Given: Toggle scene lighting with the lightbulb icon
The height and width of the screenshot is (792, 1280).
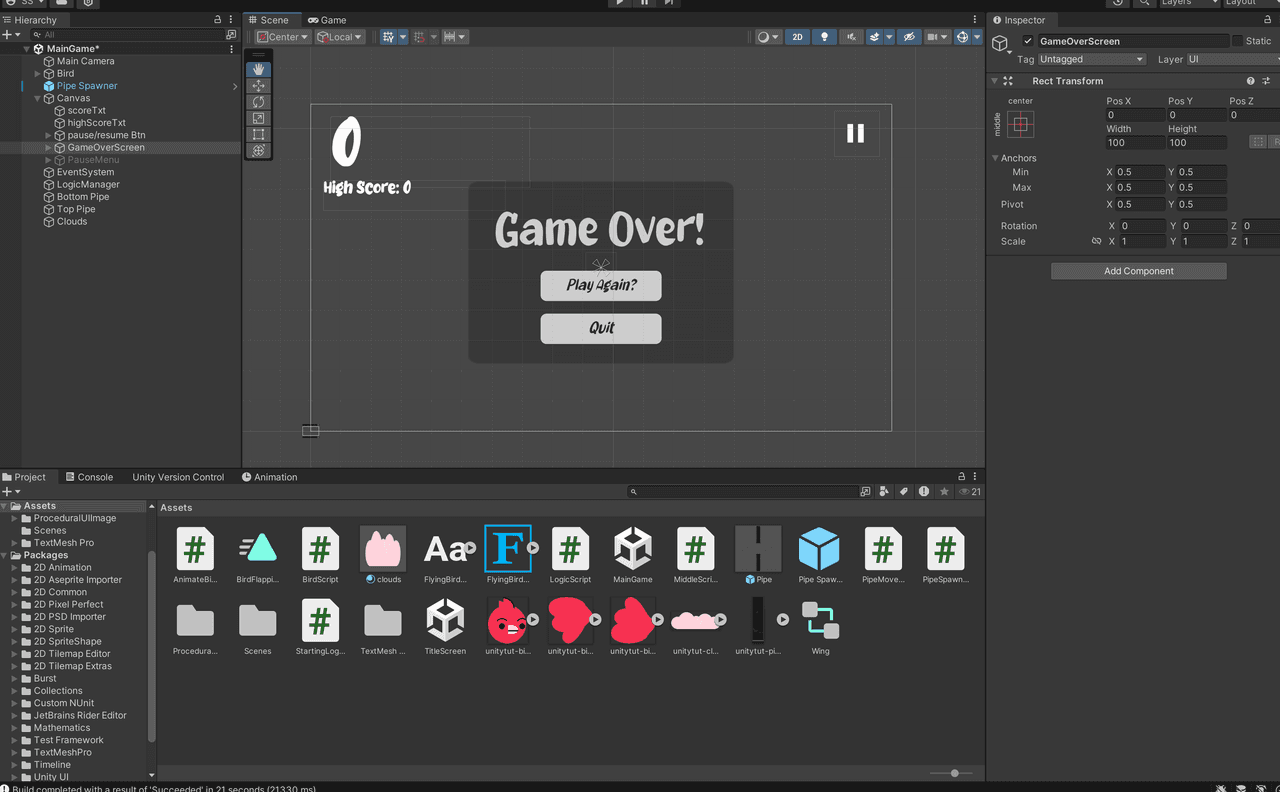Looking at the screenshot, I should [x=824, y=37].
